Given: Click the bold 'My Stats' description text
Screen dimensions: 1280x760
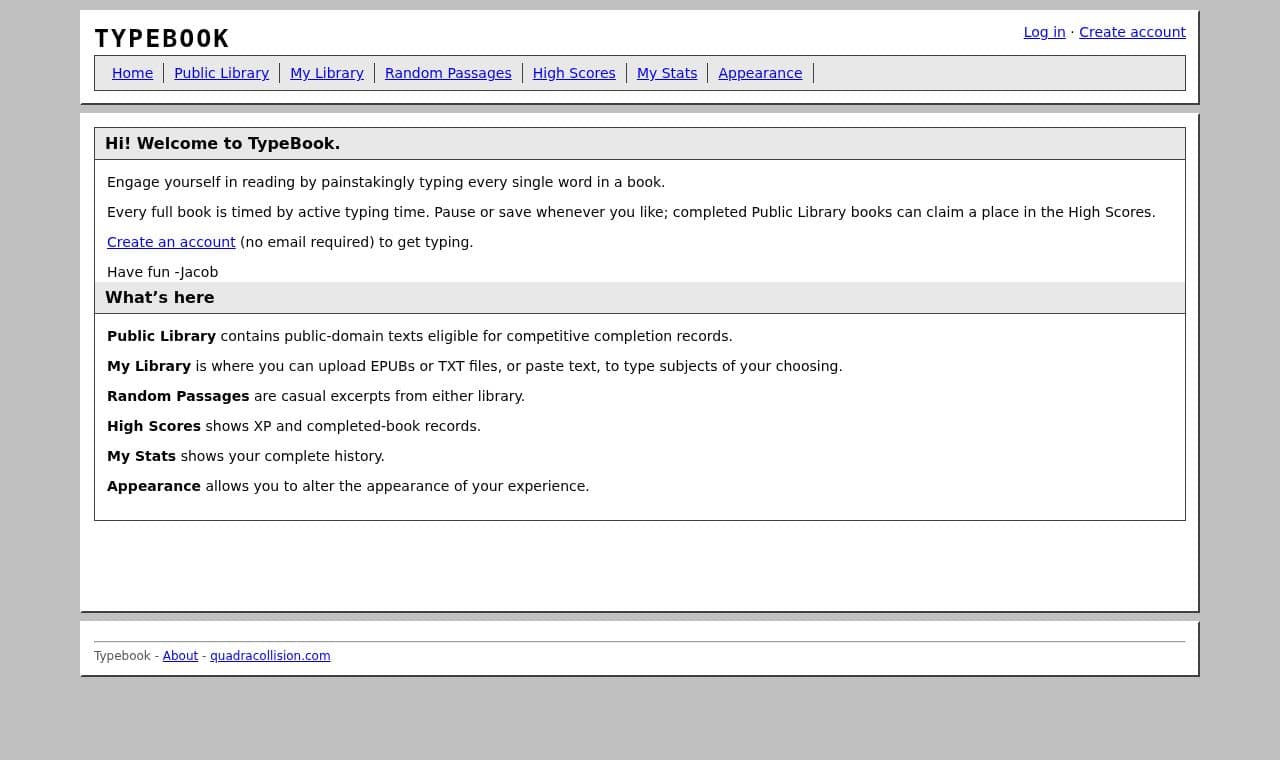Looking at the screenshot, I should pyautogui.click(x=141, y=456).
